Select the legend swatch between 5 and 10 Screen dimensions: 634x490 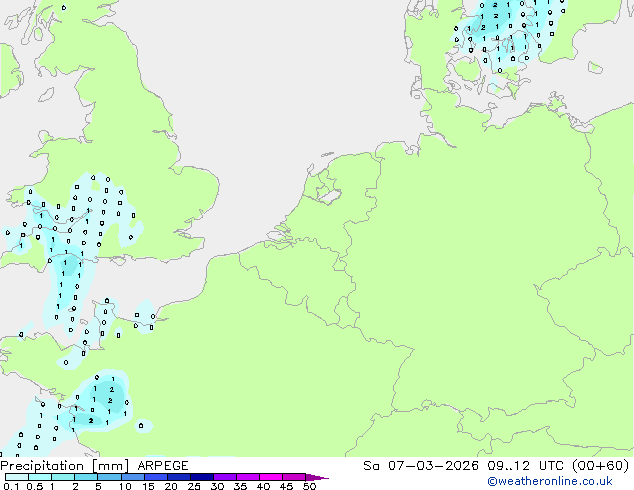click(109, 477)
